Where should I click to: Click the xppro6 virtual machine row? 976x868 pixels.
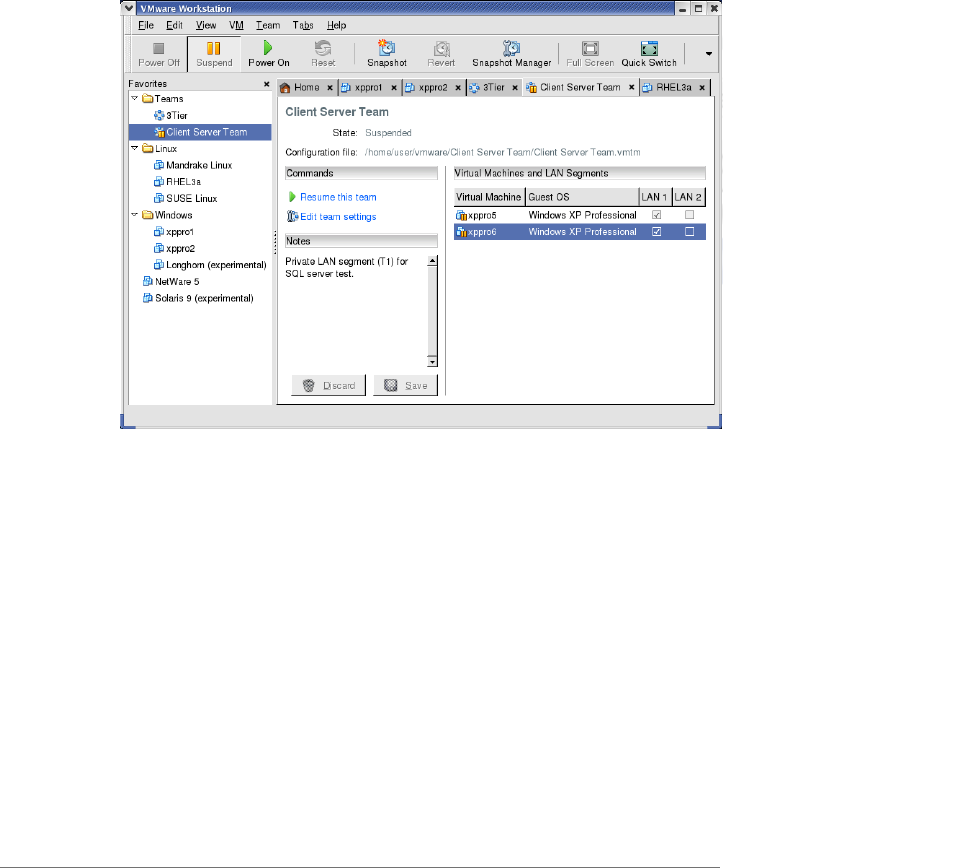(580, 232)
